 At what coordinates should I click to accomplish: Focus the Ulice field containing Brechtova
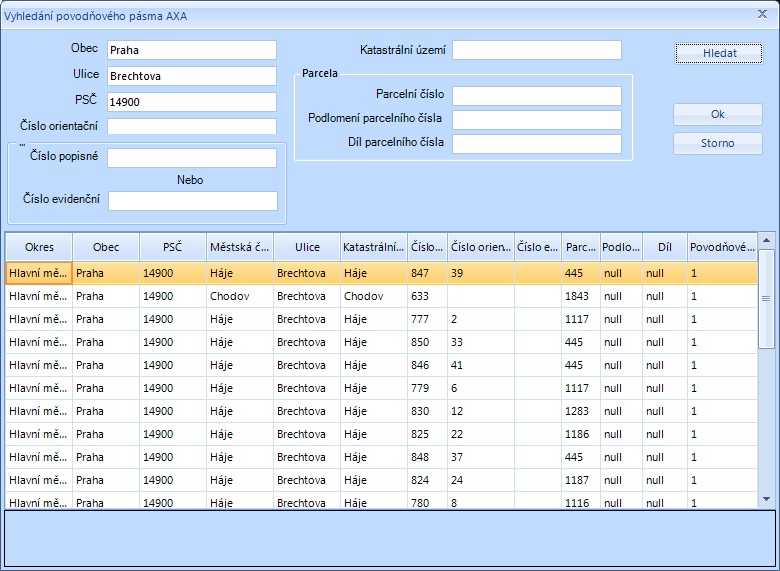click(x=192, y=76)
